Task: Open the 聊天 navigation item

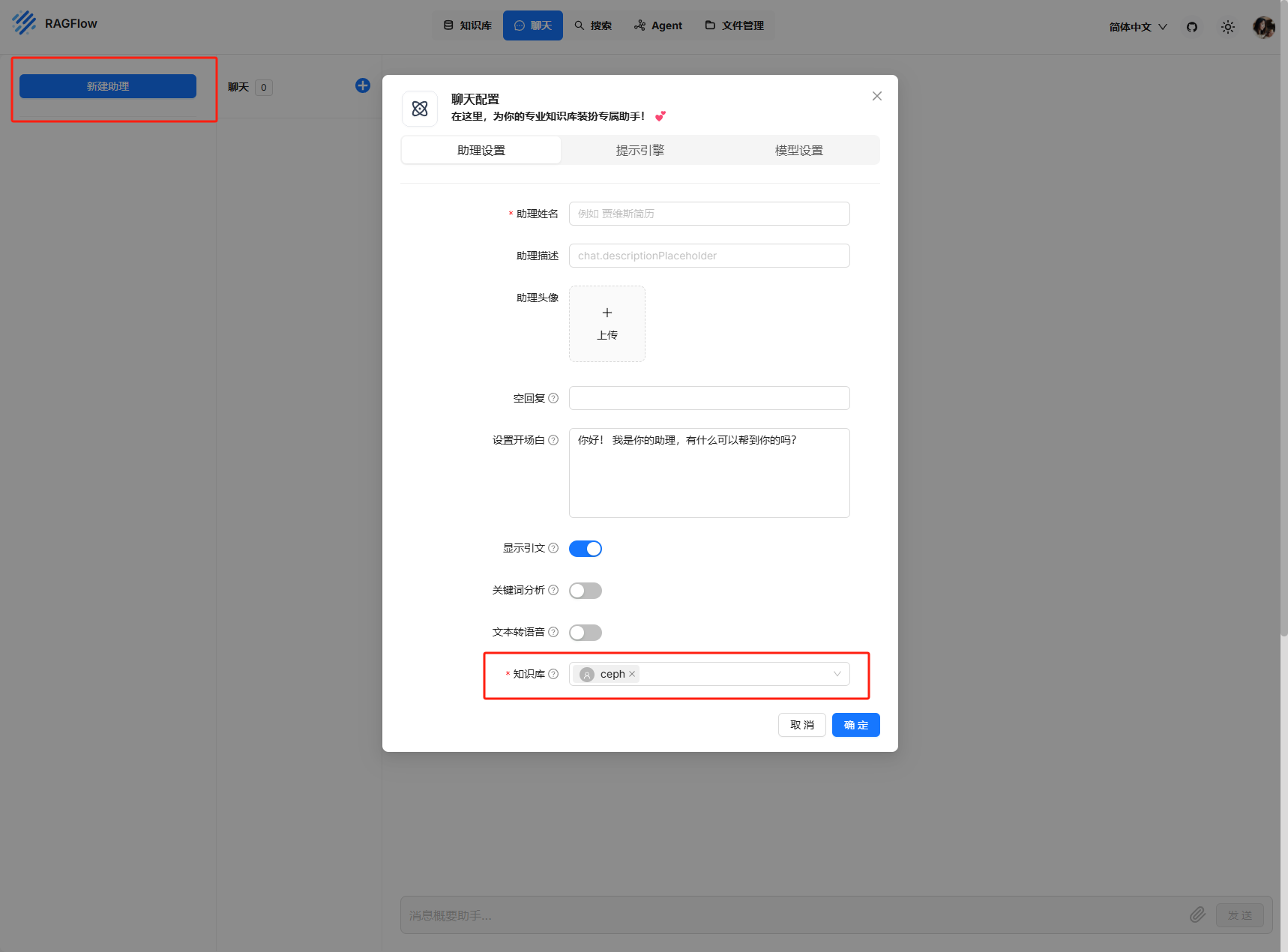Action: point(533,25)
